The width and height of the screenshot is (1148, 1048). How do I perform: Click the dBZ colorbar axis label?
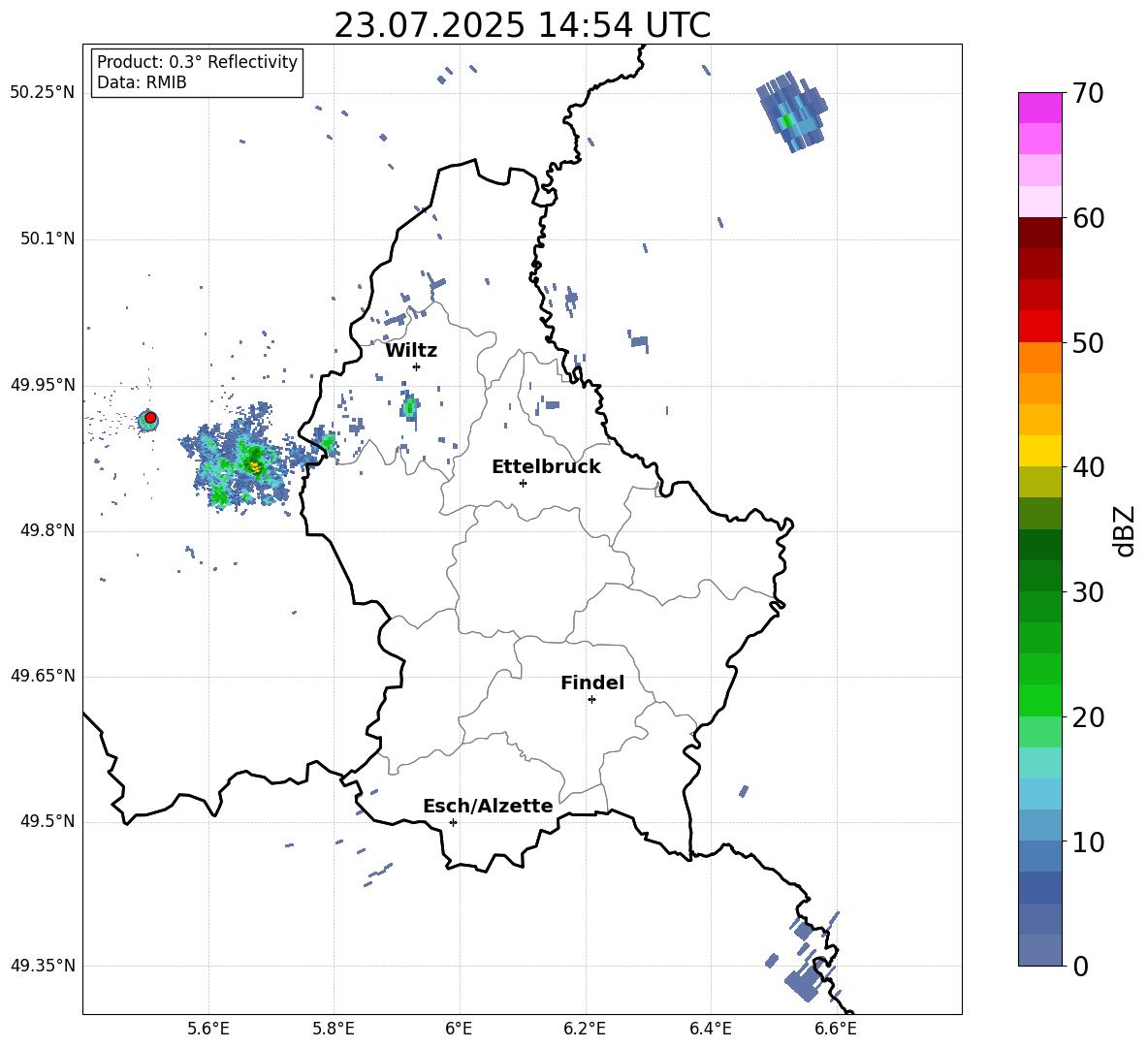1126,530
